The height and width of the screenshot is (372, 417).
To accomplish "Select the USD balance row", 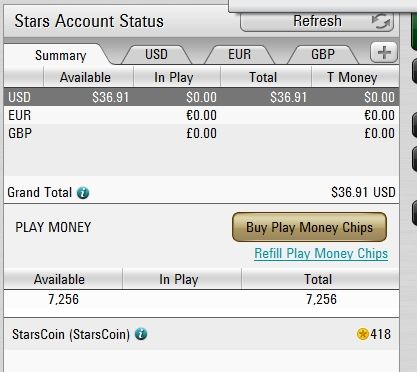I will 201,97.
